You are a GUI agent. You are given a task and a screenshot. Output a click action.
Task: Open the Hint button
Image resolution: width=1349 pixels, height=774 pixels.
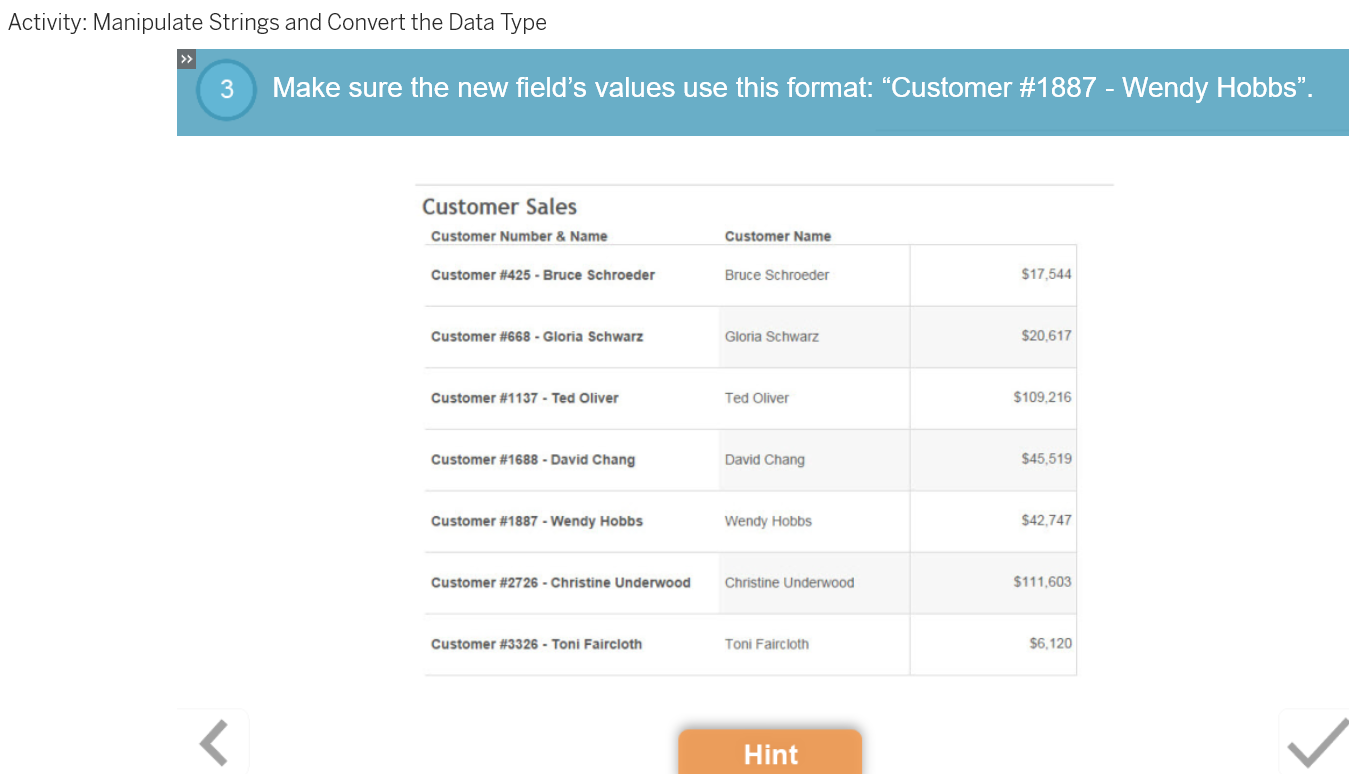coord(770,752)
